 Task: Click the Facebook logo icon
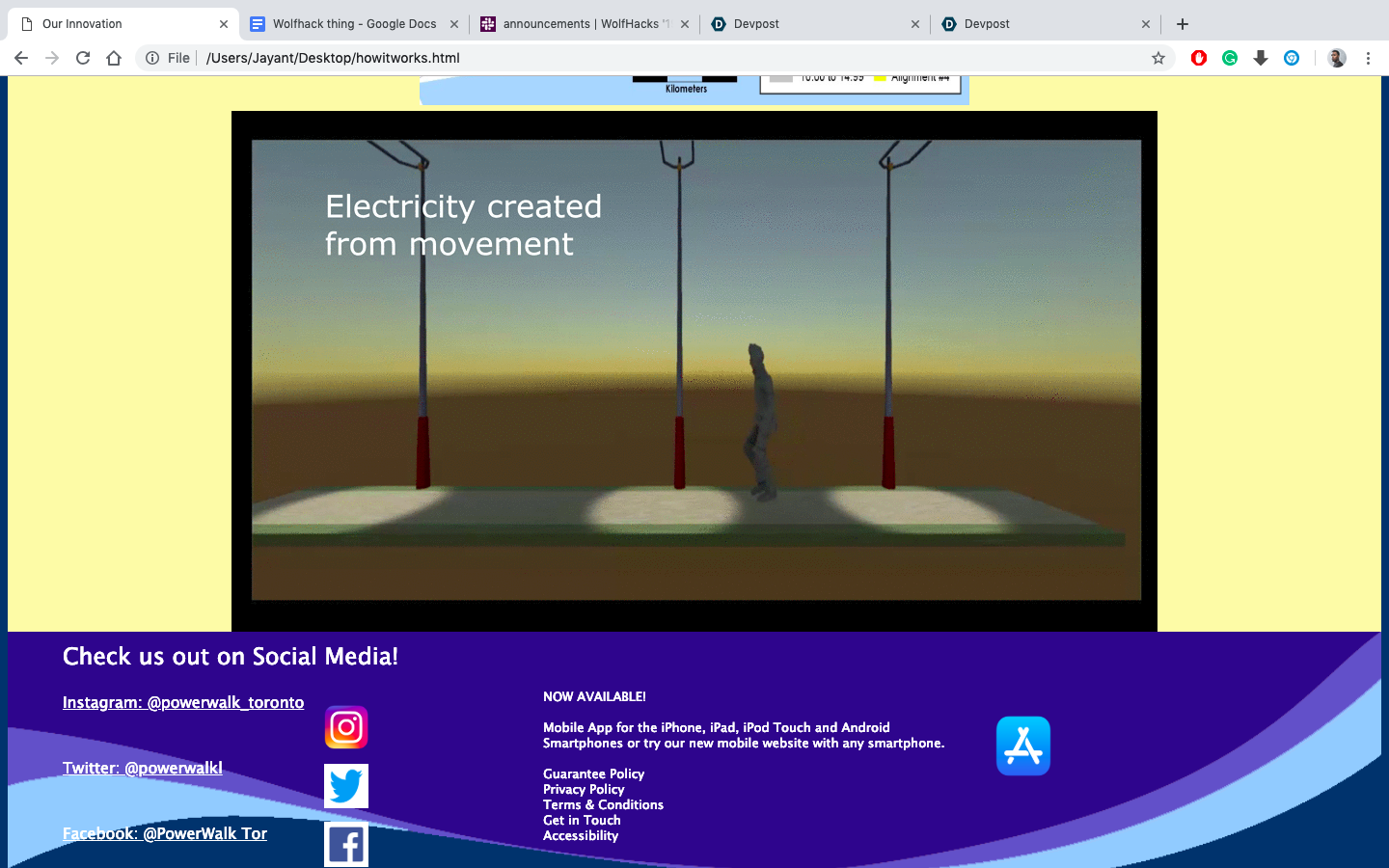(346, 845)
